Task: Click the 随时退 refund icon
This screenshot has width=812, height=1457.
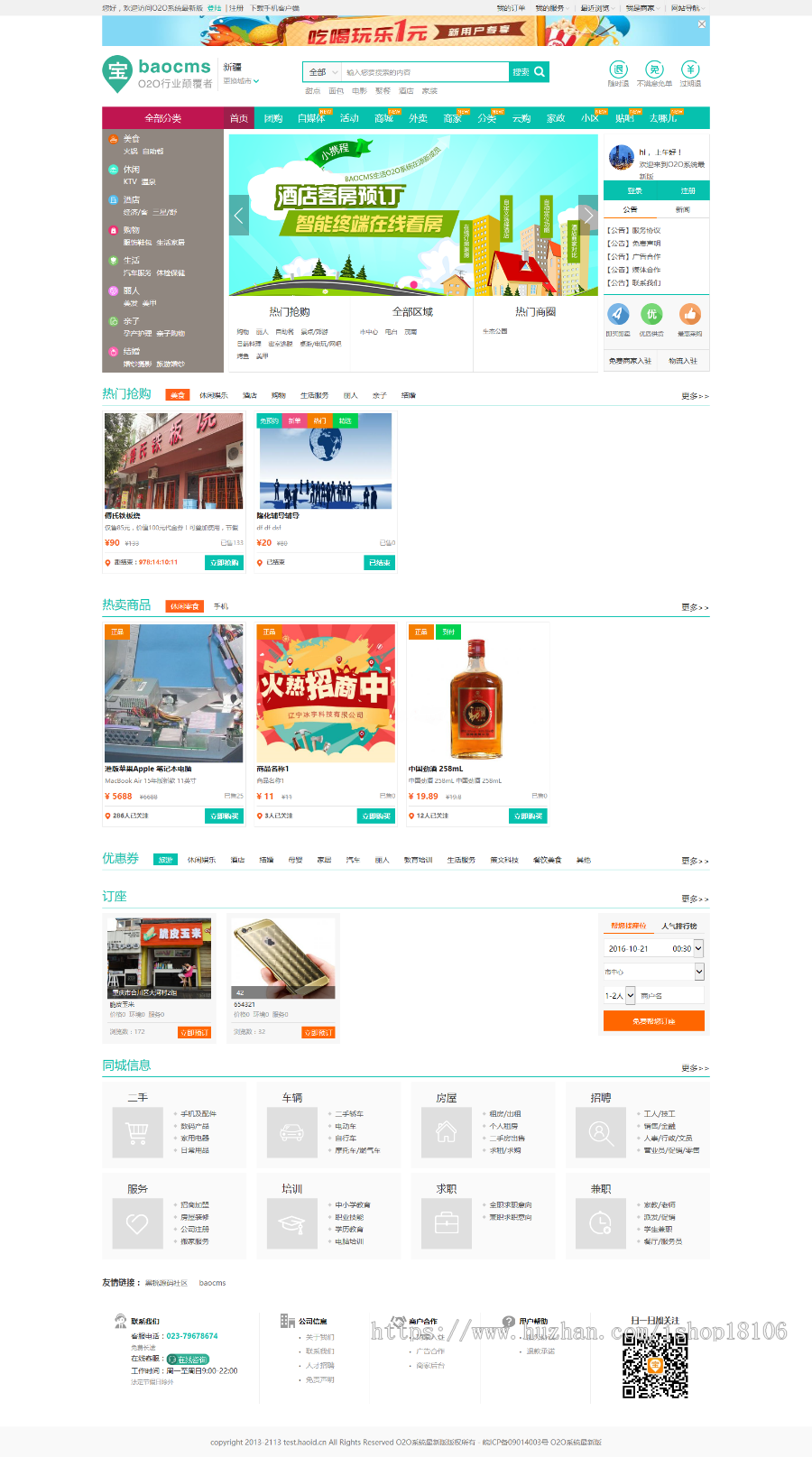Action: click(618, 69)
